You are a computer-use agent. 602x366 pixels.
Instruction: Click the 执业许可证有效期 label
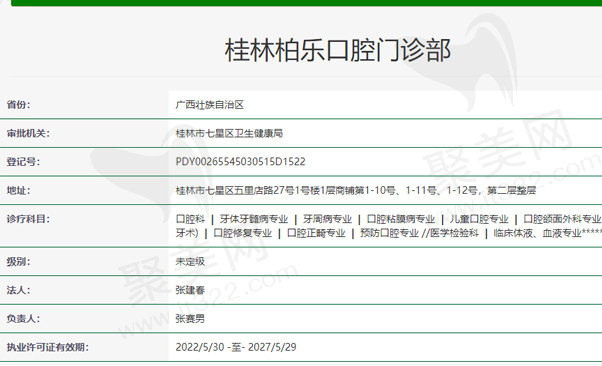(48, 347)
